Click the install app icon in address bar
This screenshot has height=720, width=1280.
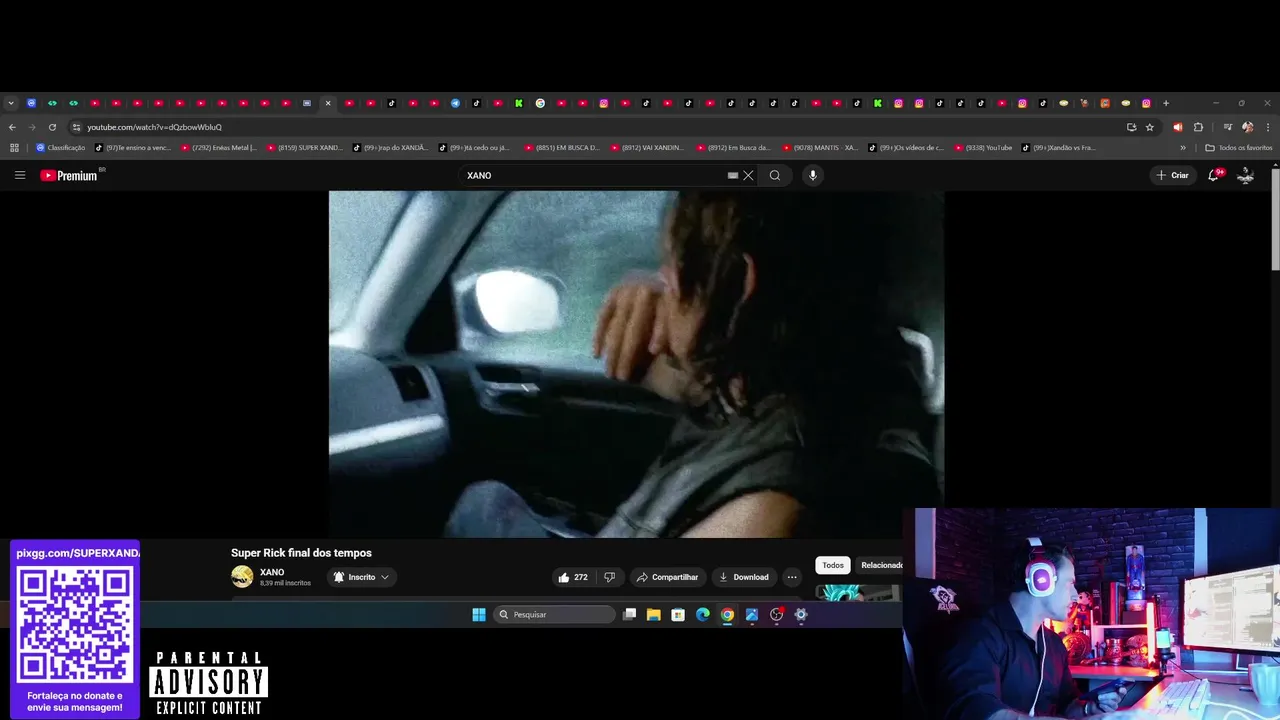1131,127
